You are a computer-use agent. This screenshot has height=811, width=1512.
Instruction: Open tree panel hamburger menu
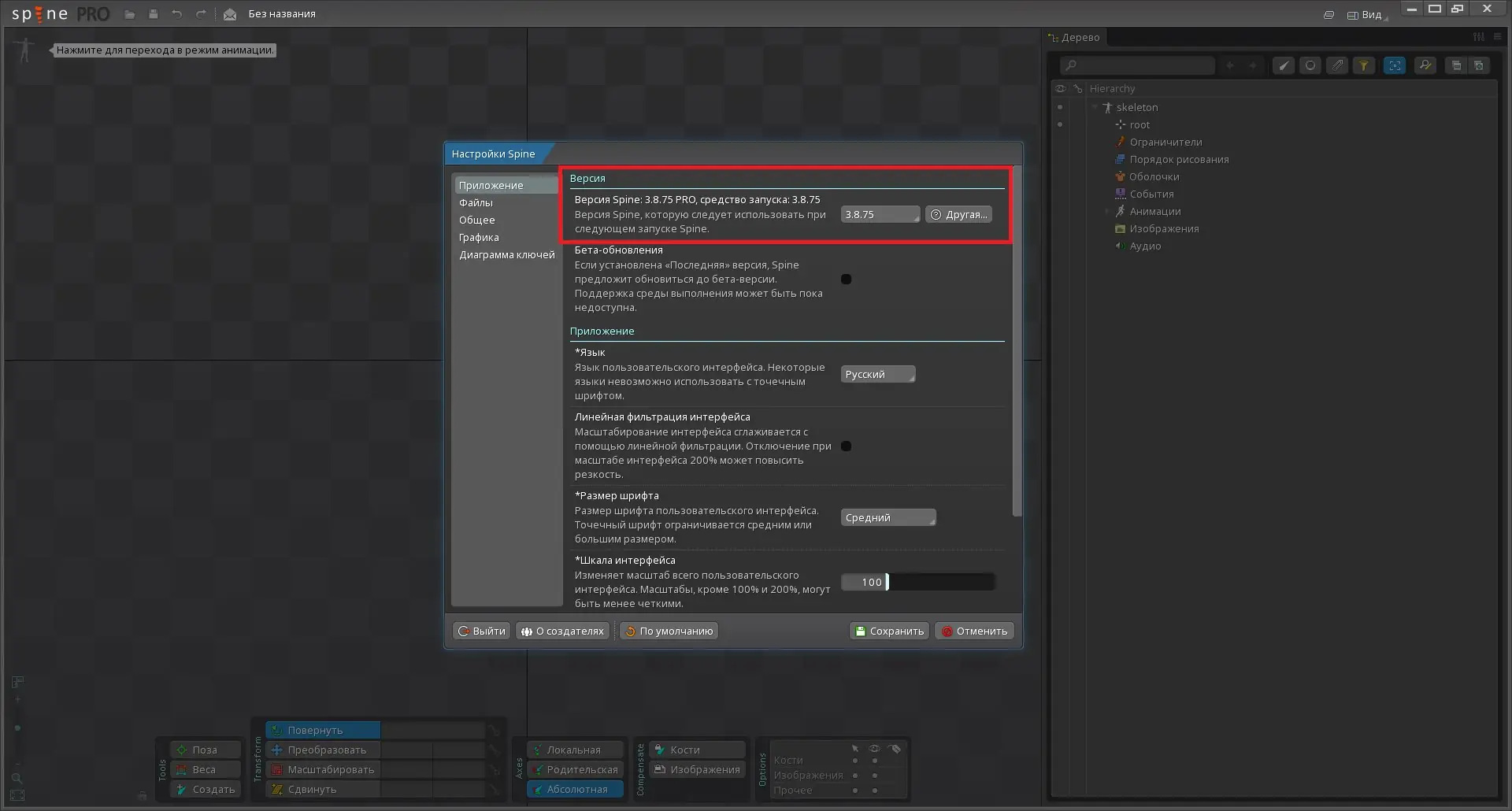pos(1497,37)
